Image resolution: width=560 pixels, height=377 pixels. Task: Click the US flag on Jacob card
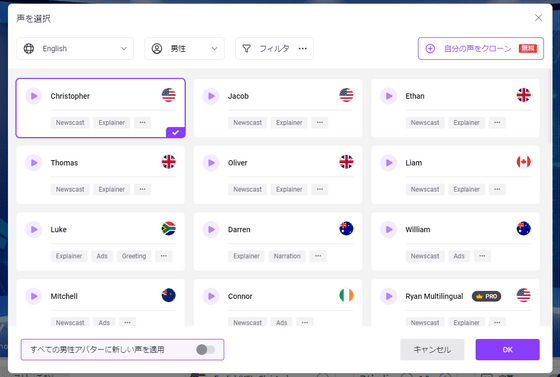346,95
